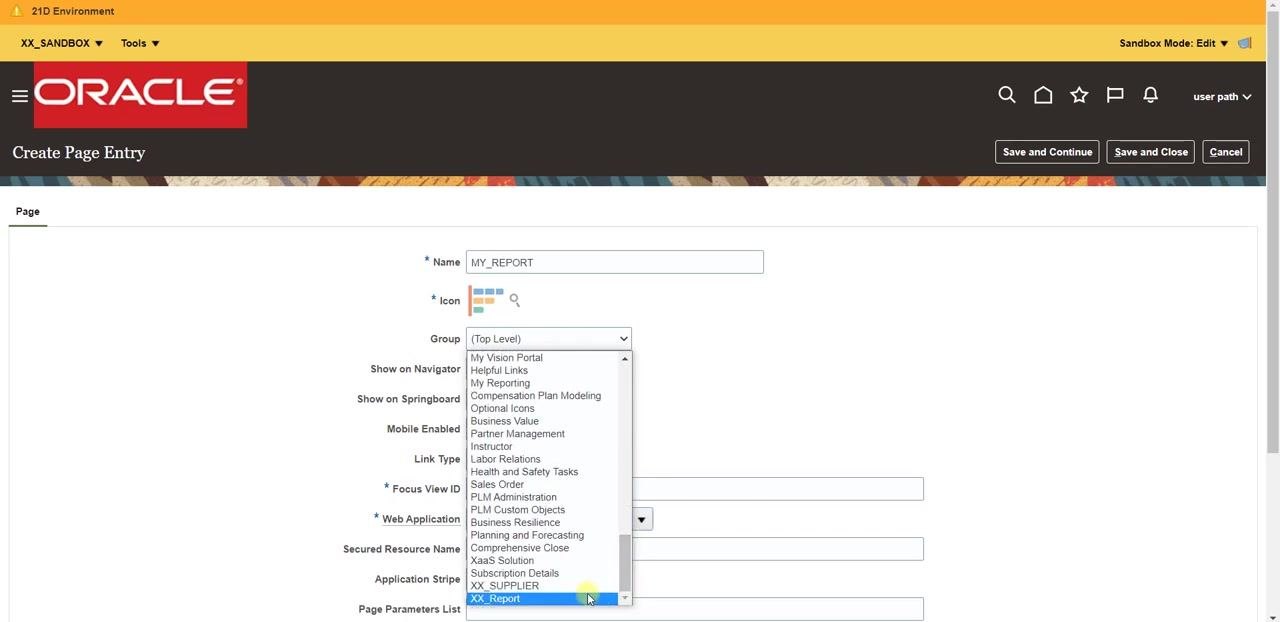Choose Comprehensive Close group
This screenshot has height=622, width=1280.
pos(543,548)
